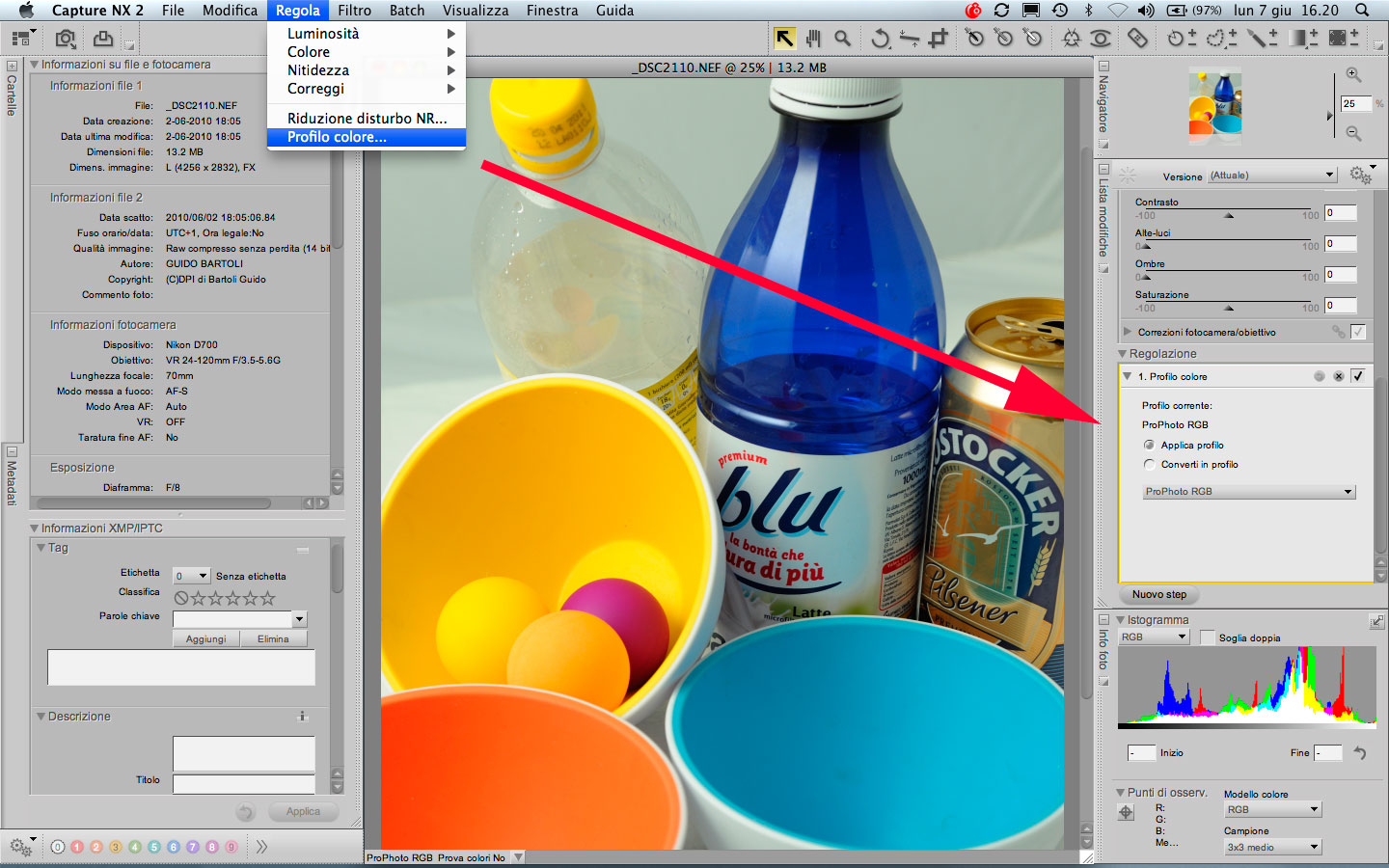Open the Campione 3x3 medio dropdown
1389x868 pixels.
1272,847
